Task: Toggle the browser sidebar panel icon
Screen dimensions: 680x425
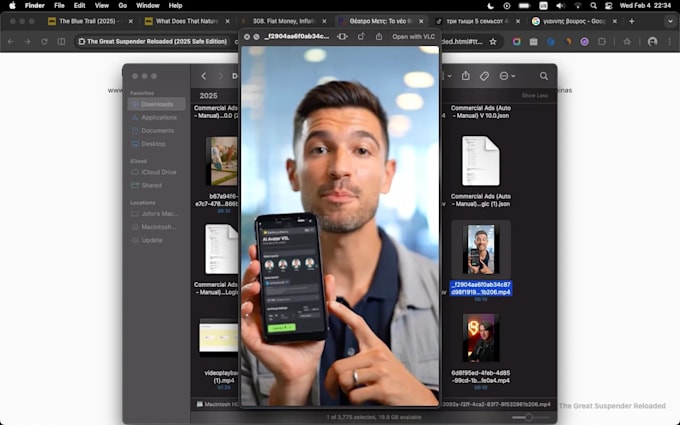Action: (61, 42)
